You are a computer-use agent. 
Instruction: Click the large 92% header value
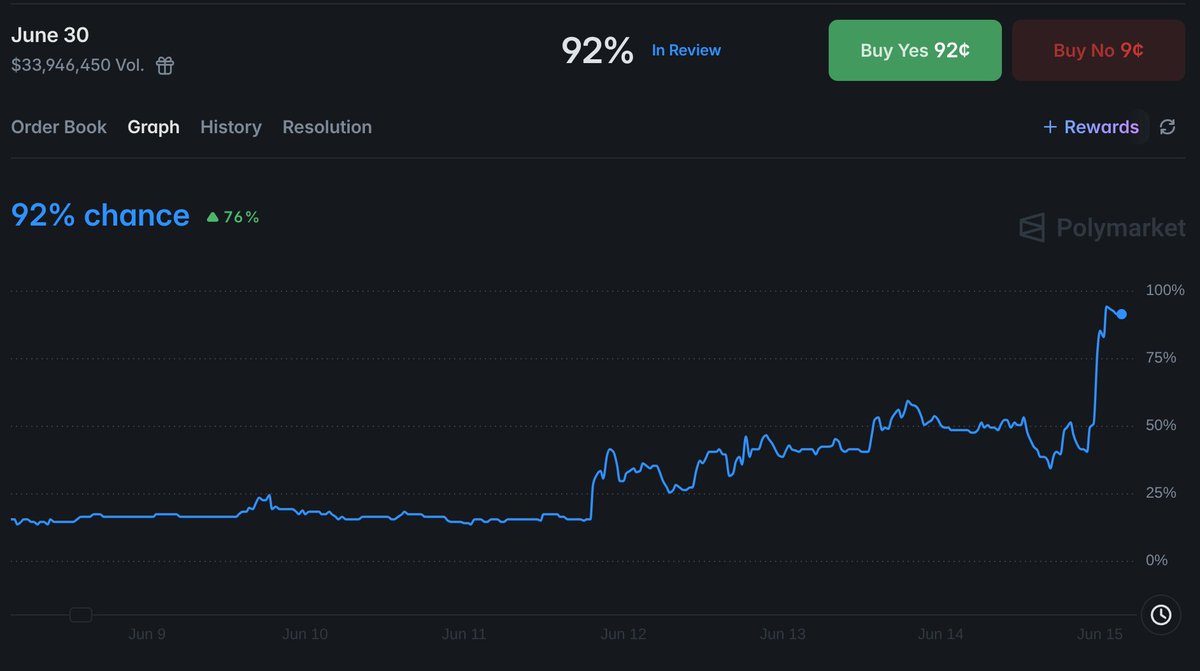(x=597, y=50)
